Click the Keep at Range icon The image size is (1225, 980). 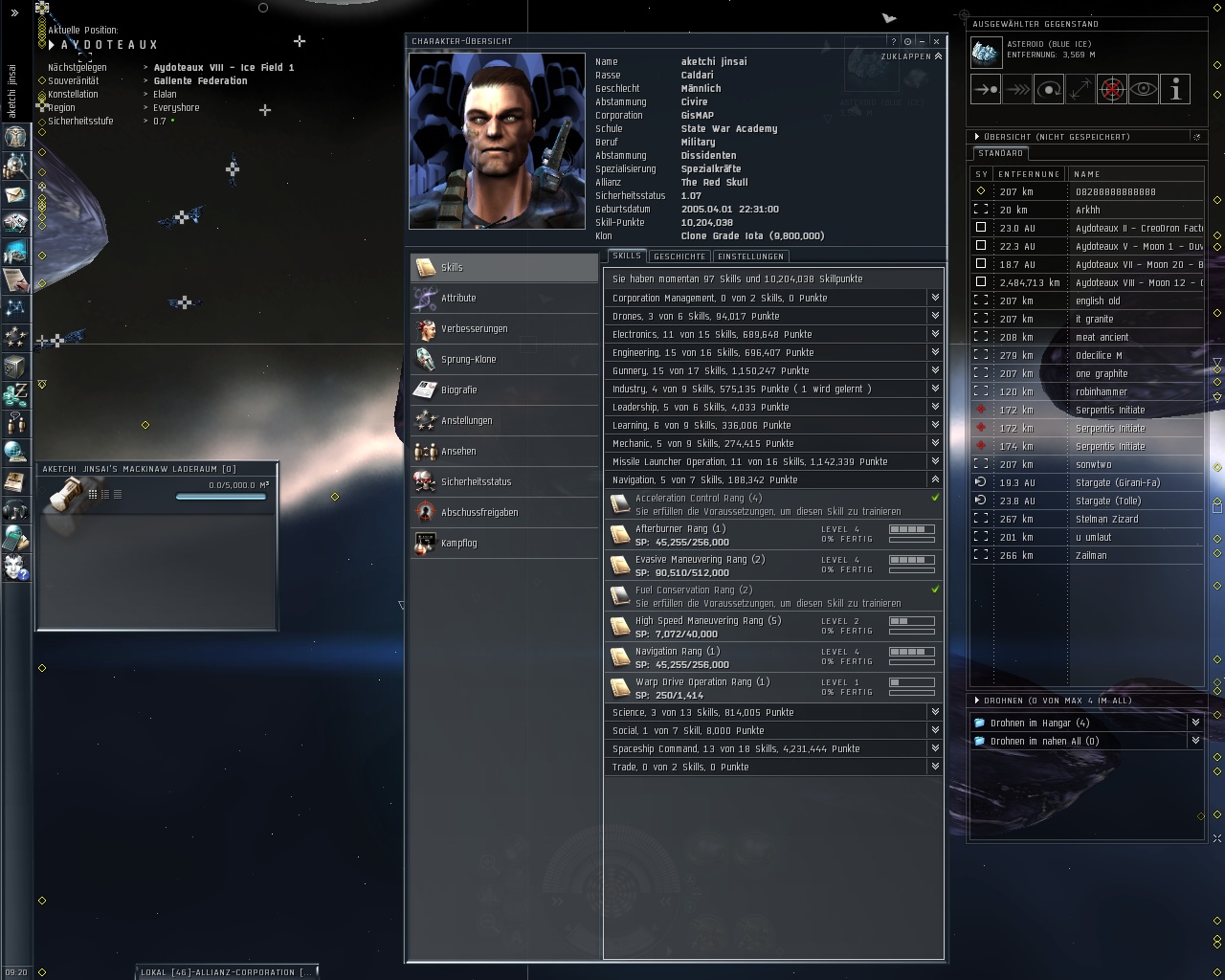[x=1080, y=89]
